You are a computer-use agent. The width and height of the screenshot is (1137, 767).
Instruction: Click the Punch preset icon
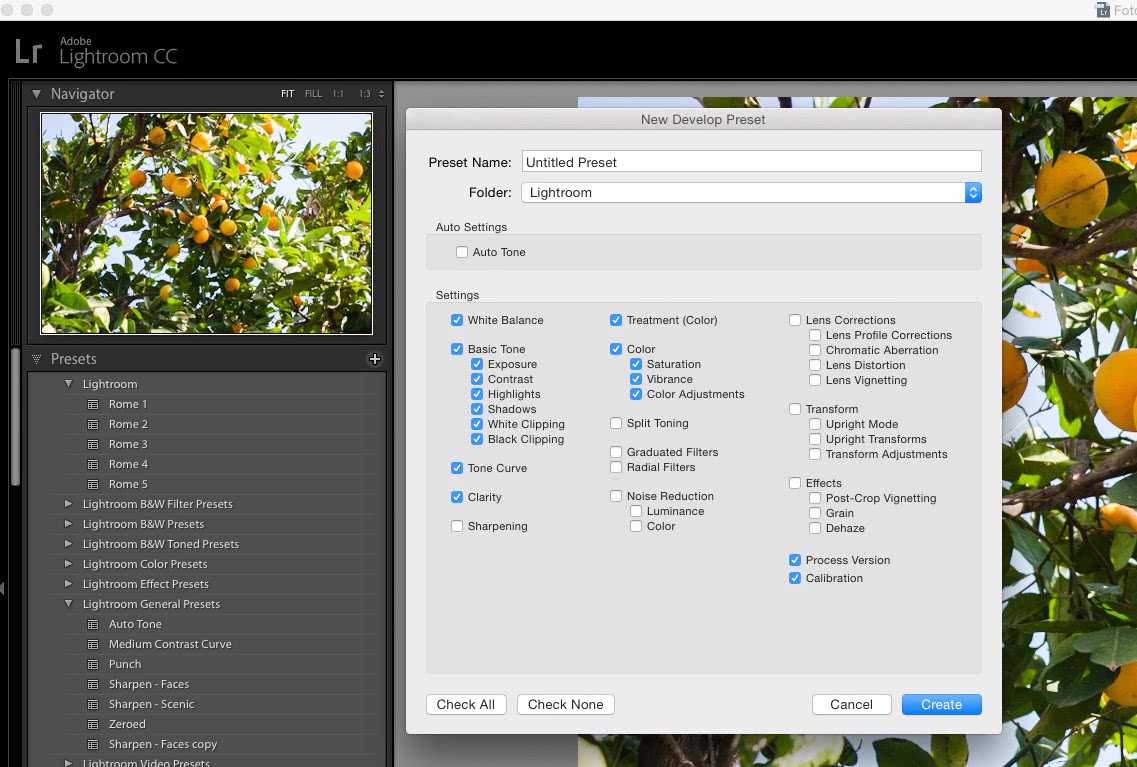[x=93, y=664]
